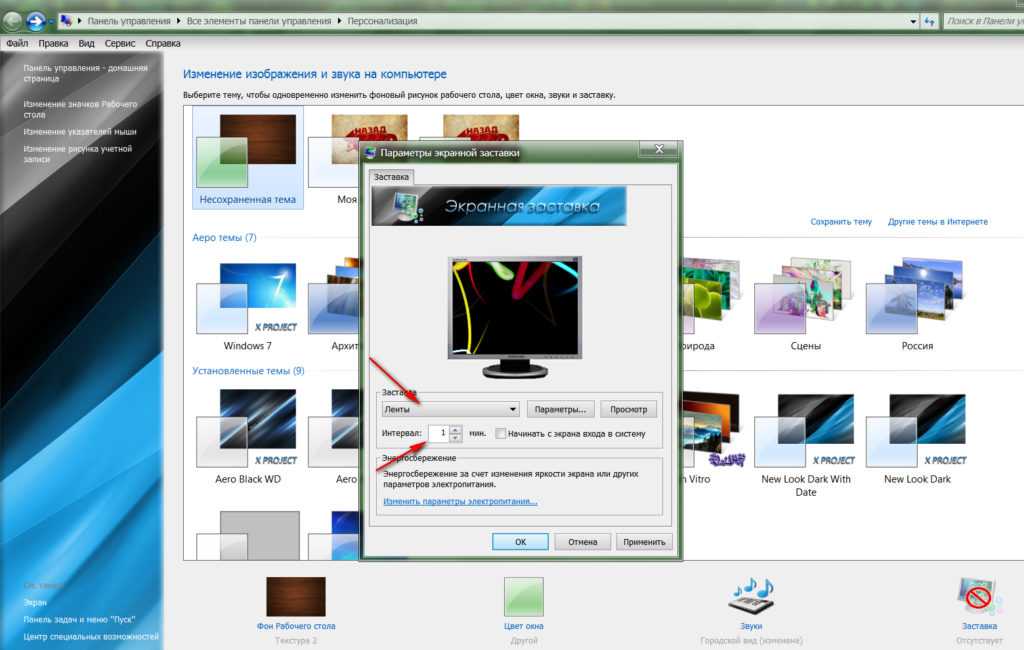The image size is (1024, 650).
Task: Enable 'Начинать с экрана входа в систему' checkbox
Action: (500, 434)
